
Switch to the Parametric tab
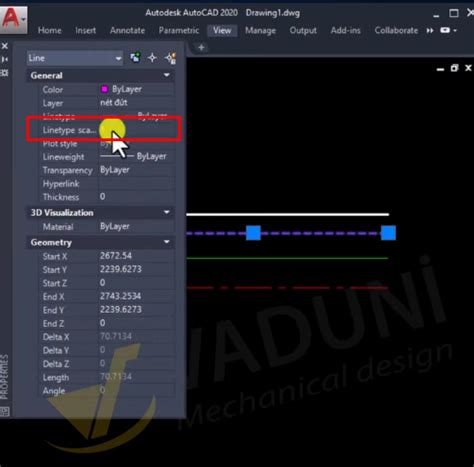[179, 31]
